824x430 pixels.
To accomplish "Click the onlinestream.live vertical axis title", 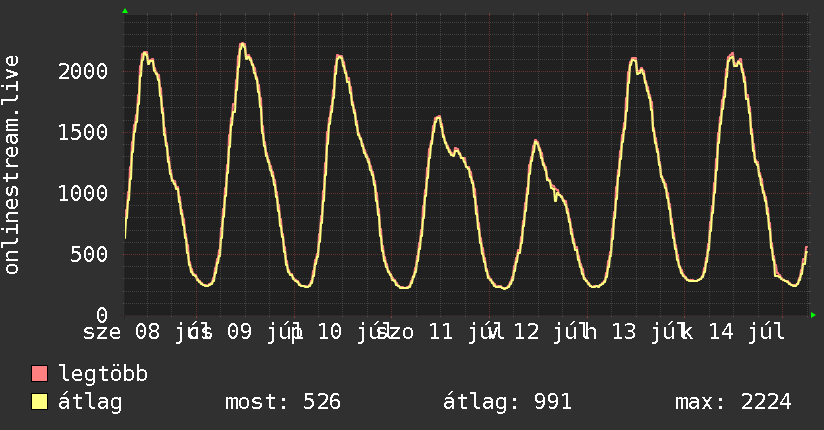I will [11, 165].
